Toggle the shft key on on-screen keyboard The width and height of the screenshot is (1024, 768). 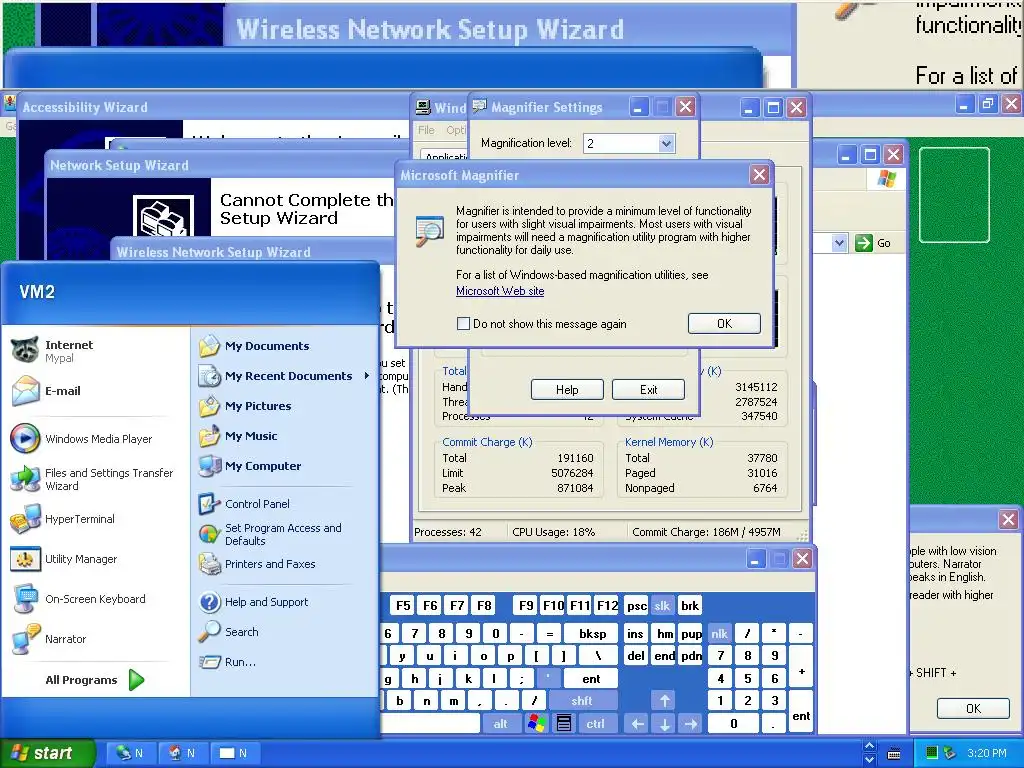[x=582, y=701]
